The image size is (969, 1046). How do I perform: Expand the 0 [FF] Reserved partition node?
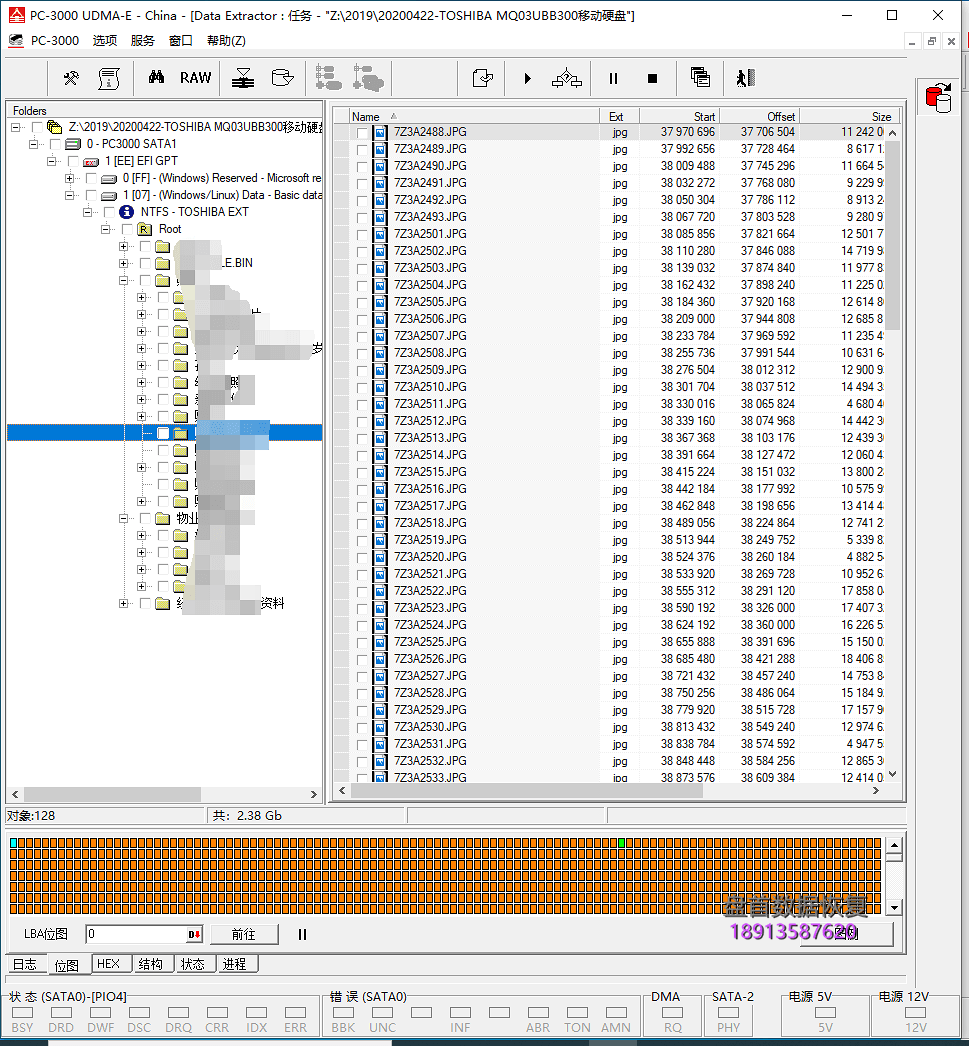tap(69, 178)
